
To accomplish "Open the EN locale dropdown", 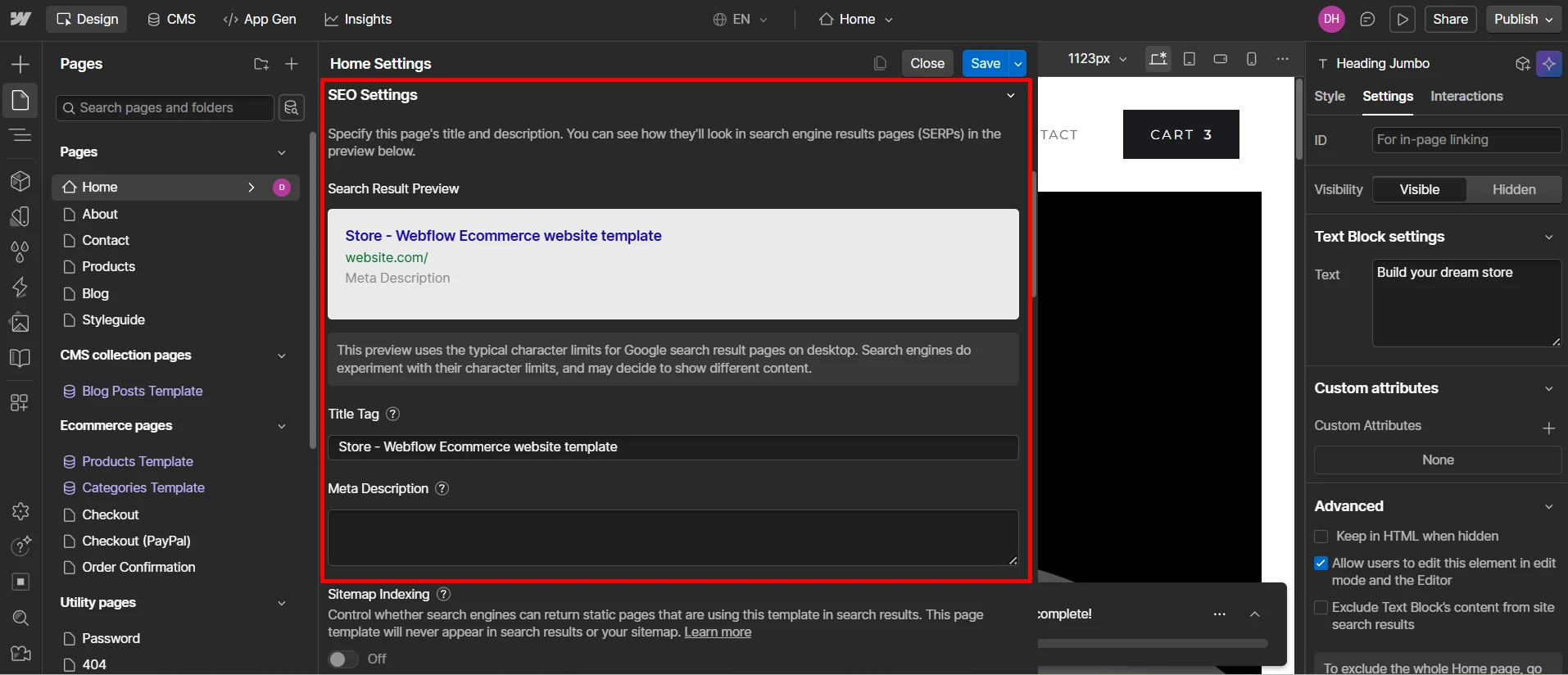I will click(741, 19).
